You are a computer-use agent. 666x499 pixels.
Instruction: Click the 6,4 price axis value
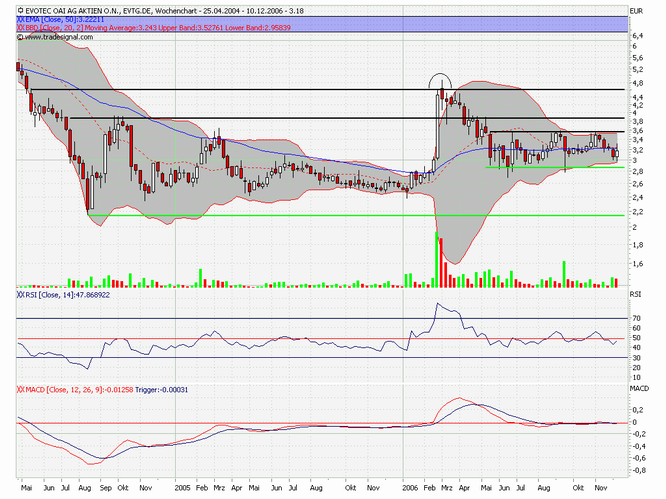(638, 36)
